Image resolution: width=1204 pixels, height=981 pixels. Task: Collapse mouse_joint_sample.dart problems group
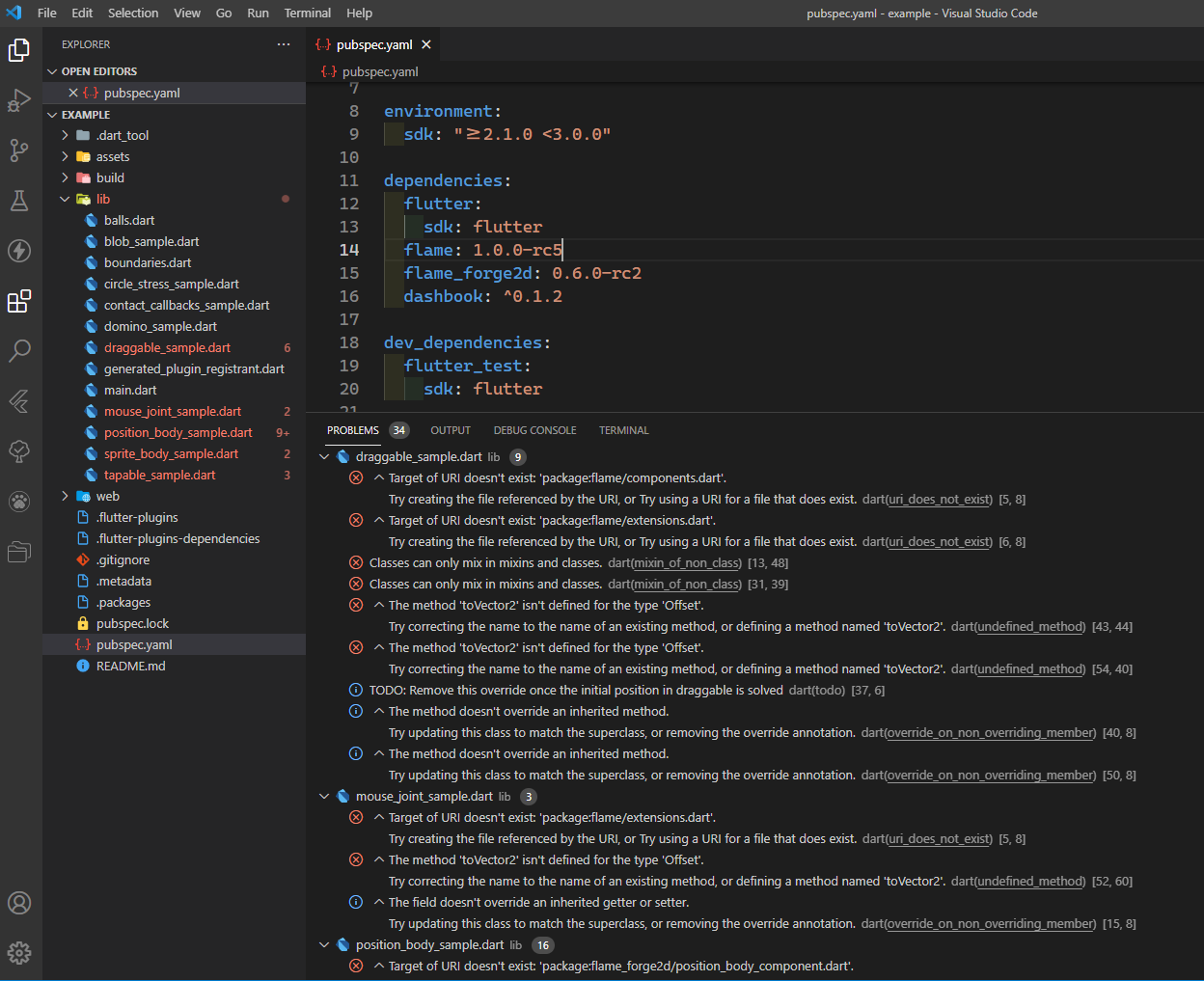(x=324, y=797)
